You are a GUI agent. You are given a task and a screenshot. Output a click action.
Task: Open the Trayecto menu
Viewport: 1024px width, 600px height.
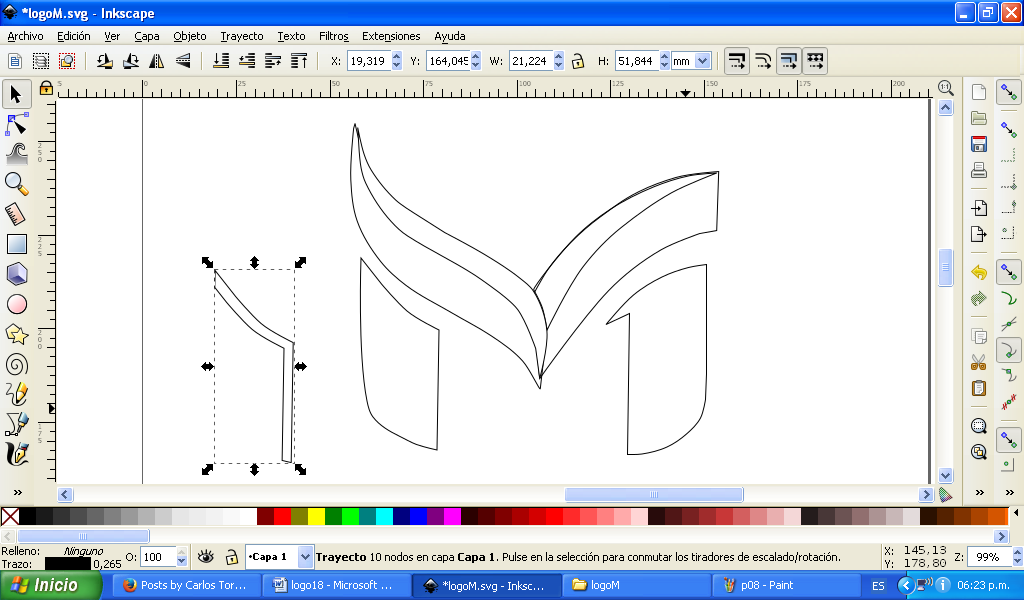click(x=242, y=36)
